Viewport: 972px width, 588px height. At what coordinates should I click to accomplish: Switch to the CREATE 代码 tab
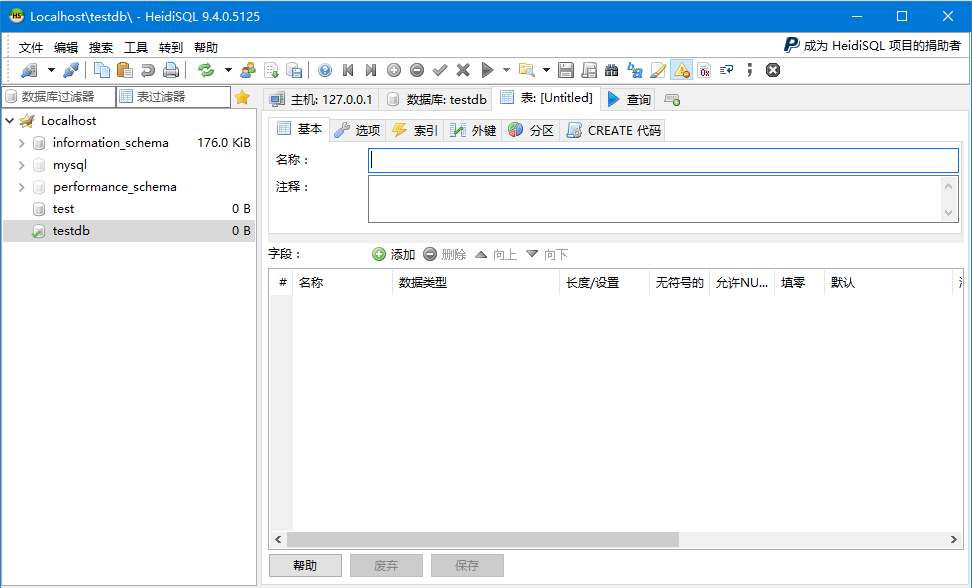click(x=613, y=130)
